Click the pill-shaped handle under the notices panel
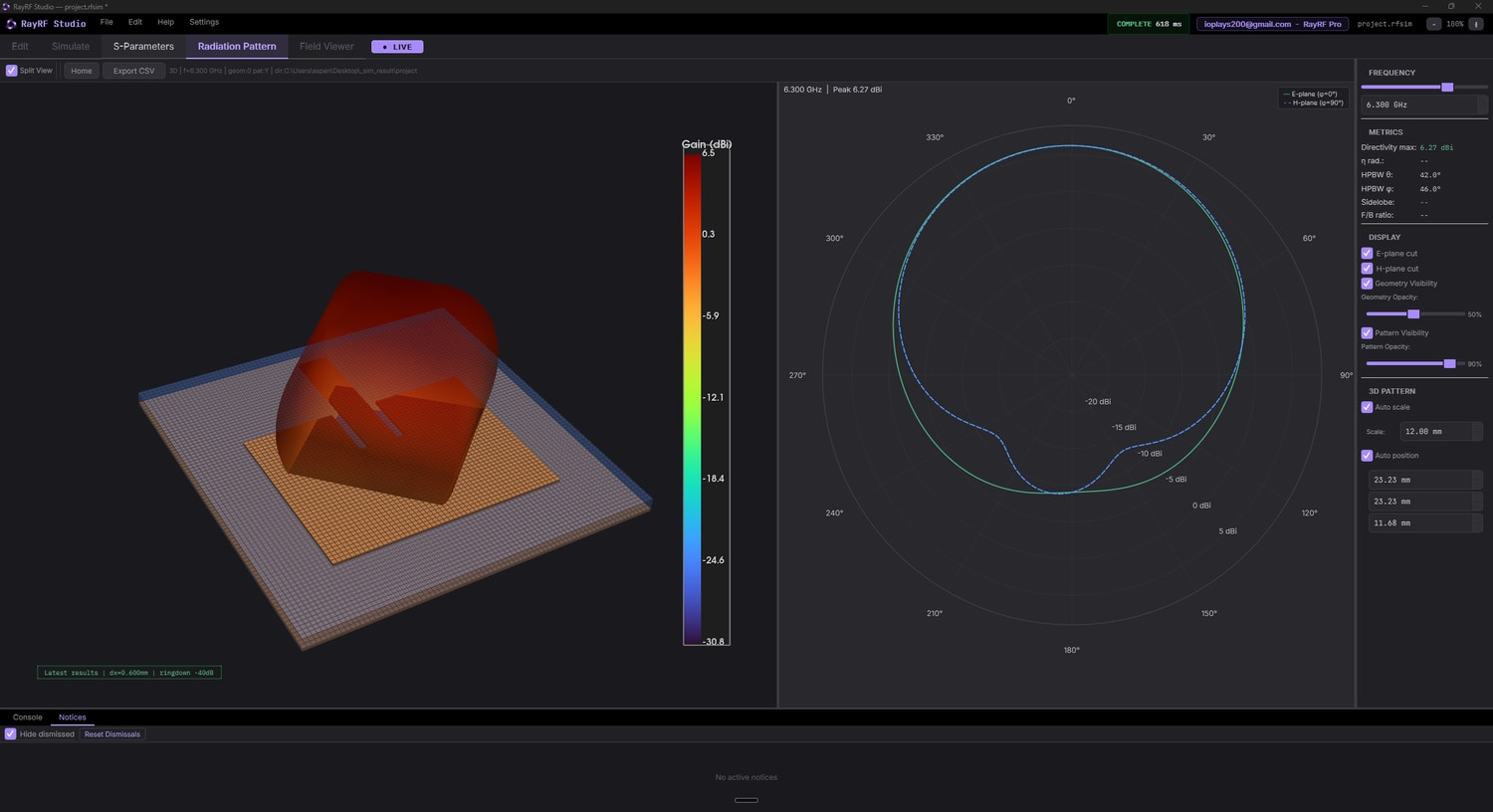The height and width of the screenshot is (812, 1493). [x=746, y=800]
